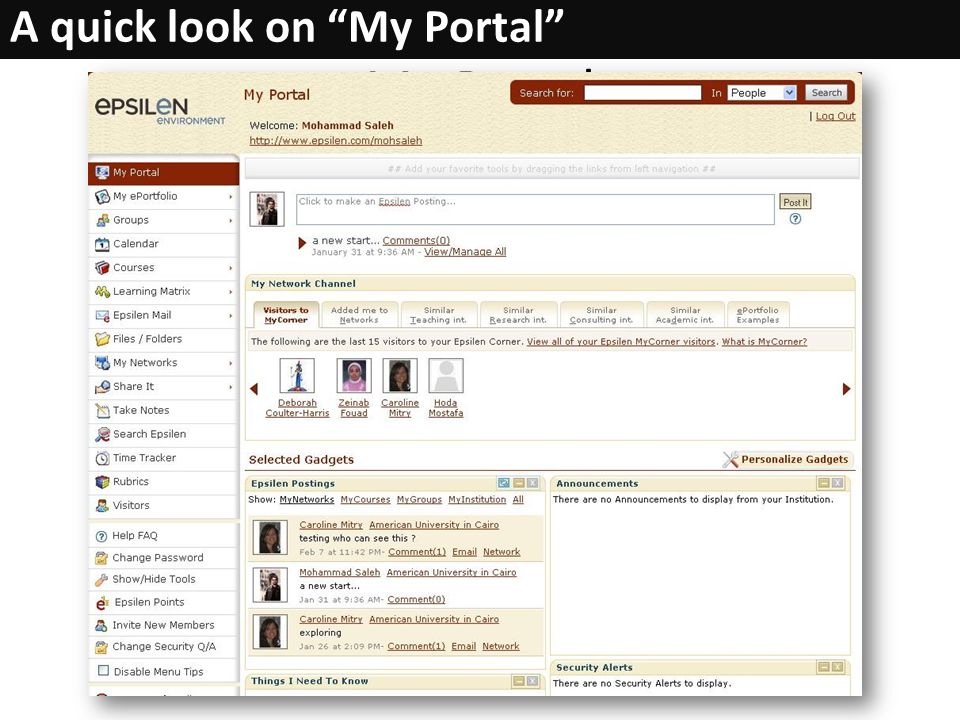Click the Groups people icon
Viewport: 960px width, 720px height.
pyautogui.click(x=102, y=220)
